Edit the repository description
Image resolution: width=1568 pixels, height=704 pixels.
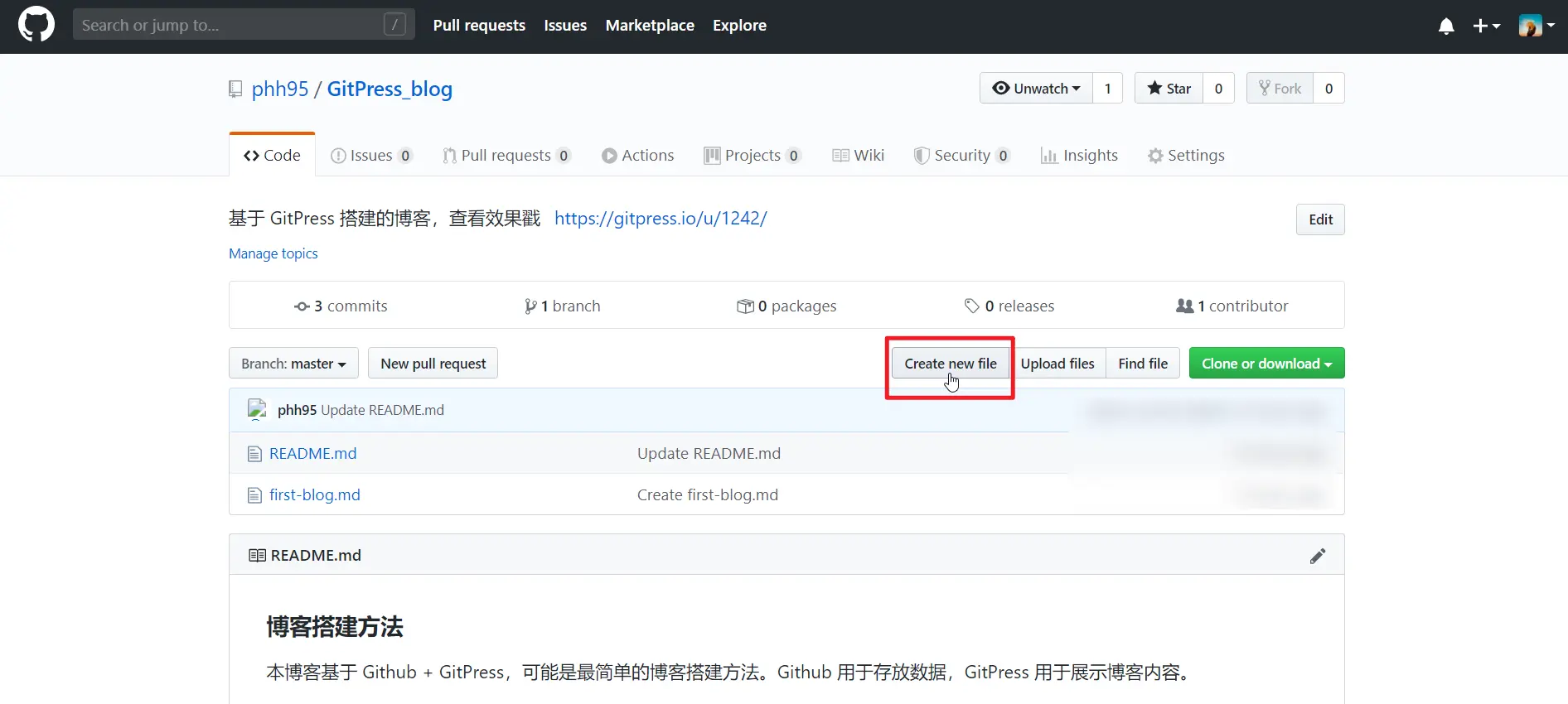coord(1320,219)
